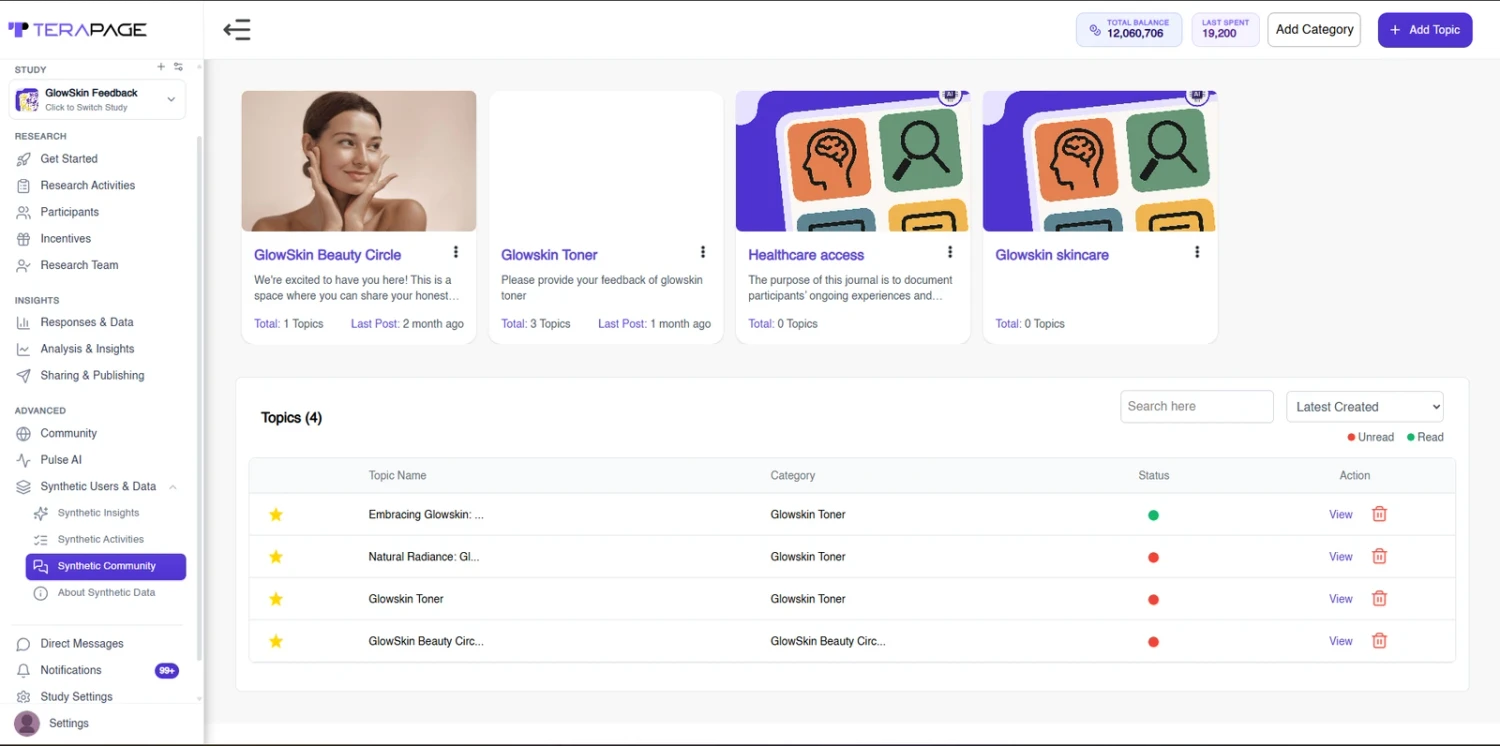Click the Add Category button

point(1314,30)
